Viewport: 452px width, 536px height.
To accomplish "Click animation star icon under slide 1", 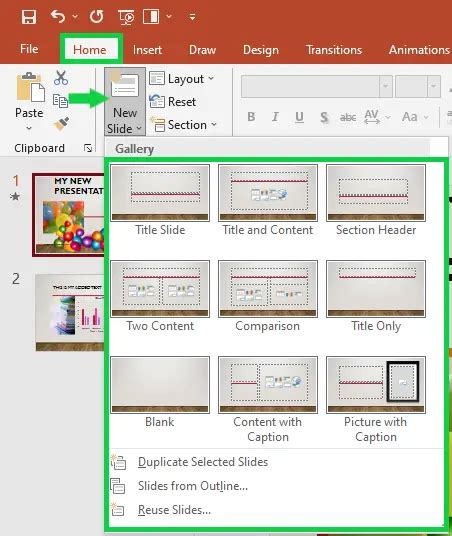I will [15, 197].
